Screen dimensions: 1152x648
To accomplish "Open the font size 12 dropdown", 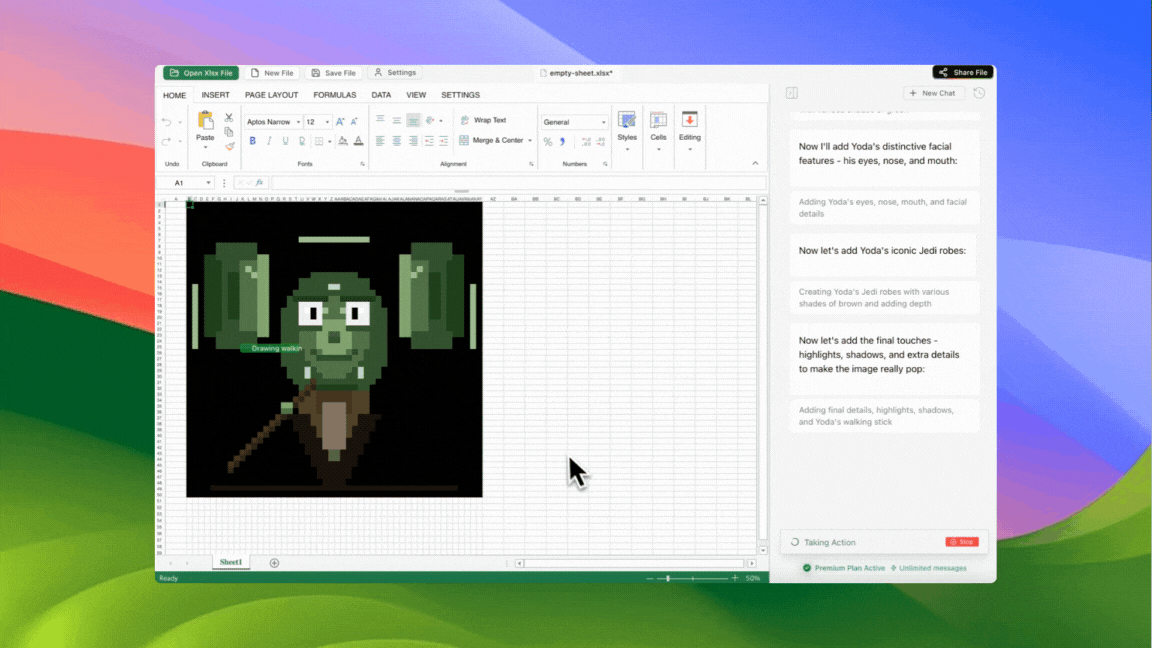I will [327, 122].
